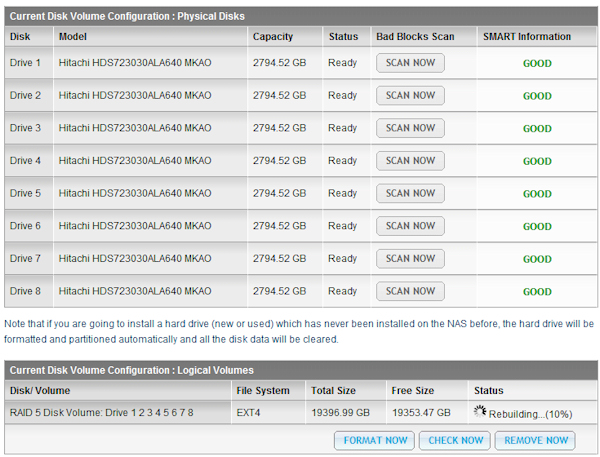View GOOD SMART status of Drive 4
Image resolution: width=600 pixels, height=457 pixels.
pos(537,162)
